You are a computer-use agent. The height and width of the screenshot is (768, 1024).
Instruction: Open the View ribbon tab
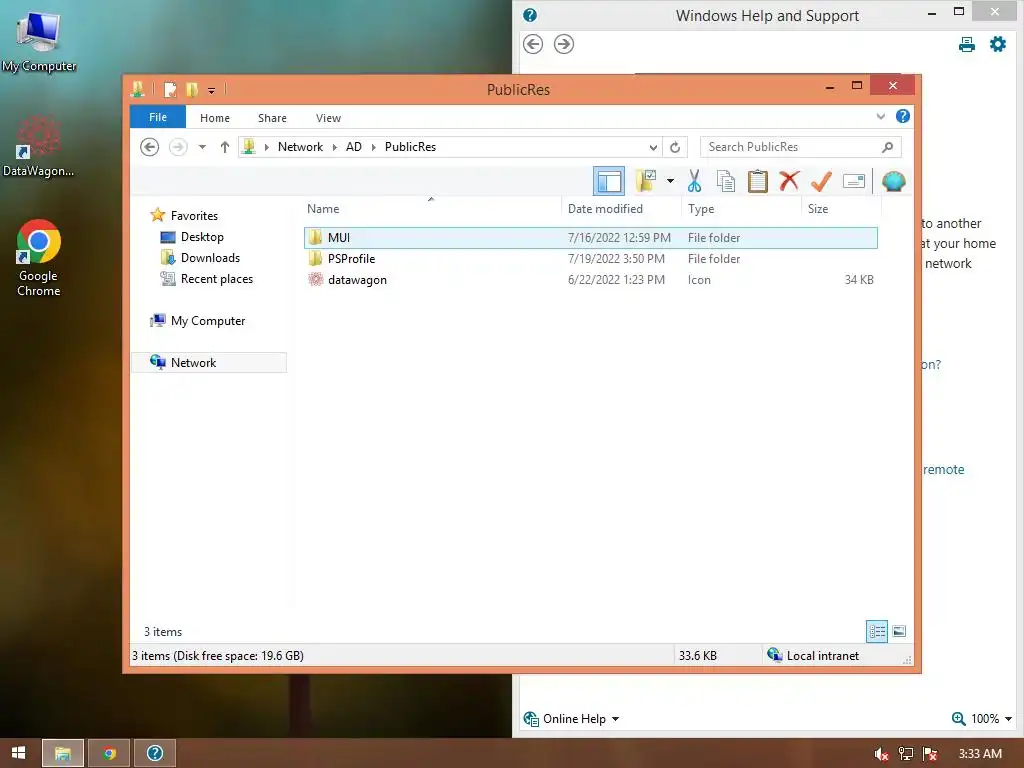pos(328,118)
